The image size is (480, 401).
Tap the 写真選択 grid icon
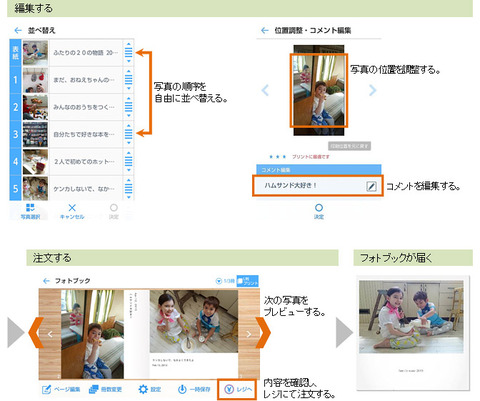(30, 208)
